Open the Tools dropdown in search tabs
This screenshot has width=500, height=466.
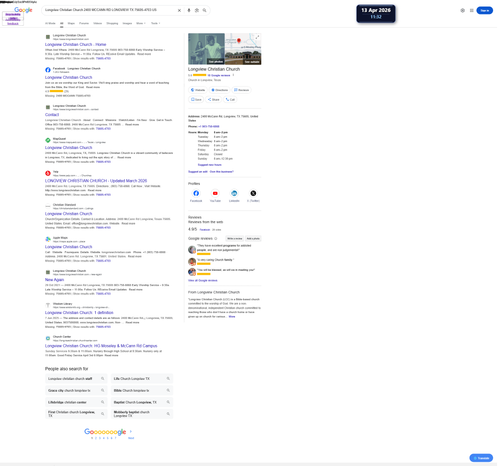point(156,23)
